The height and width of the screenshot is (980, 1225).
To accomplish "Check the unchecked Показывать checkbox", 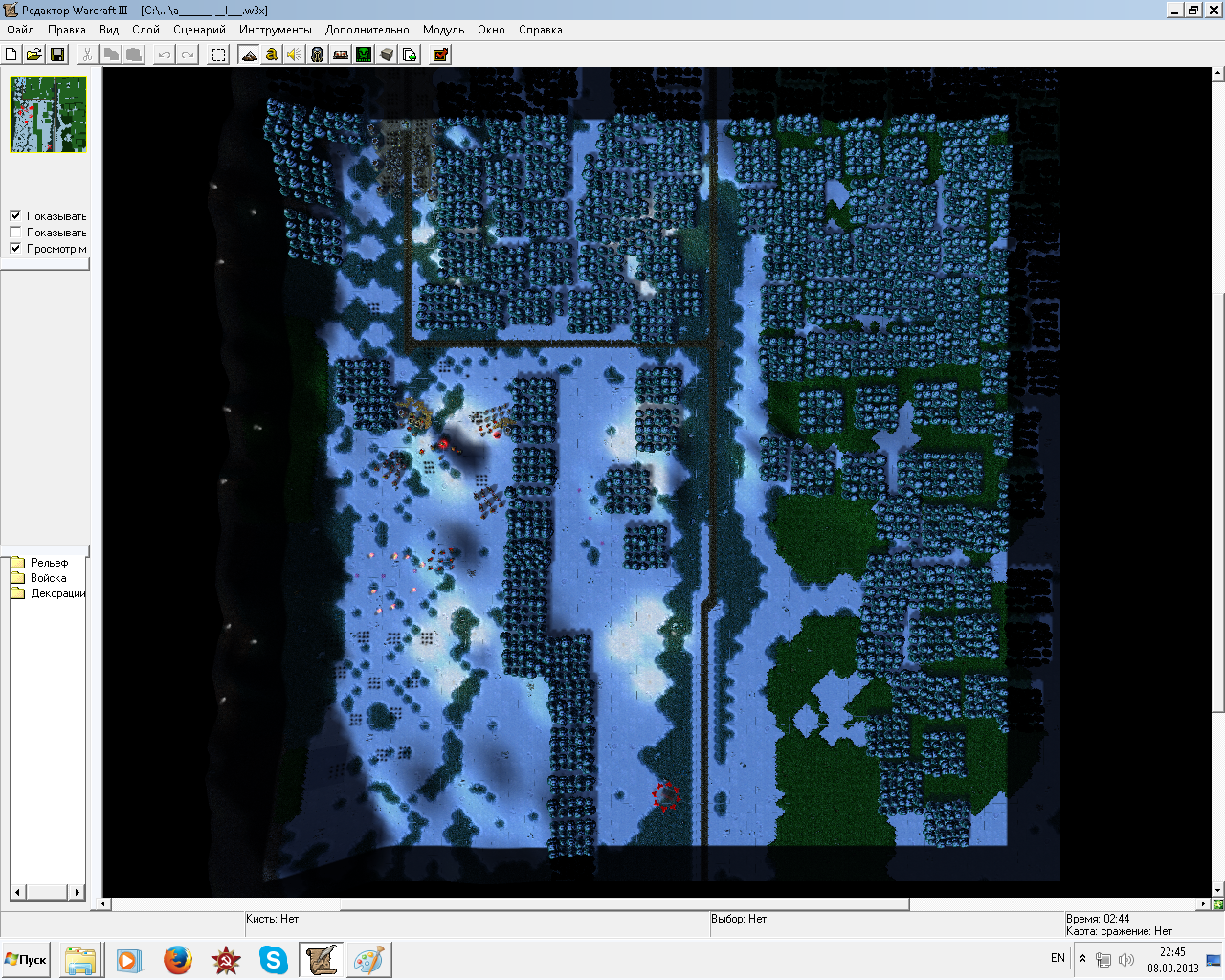I will pos(15,232).
